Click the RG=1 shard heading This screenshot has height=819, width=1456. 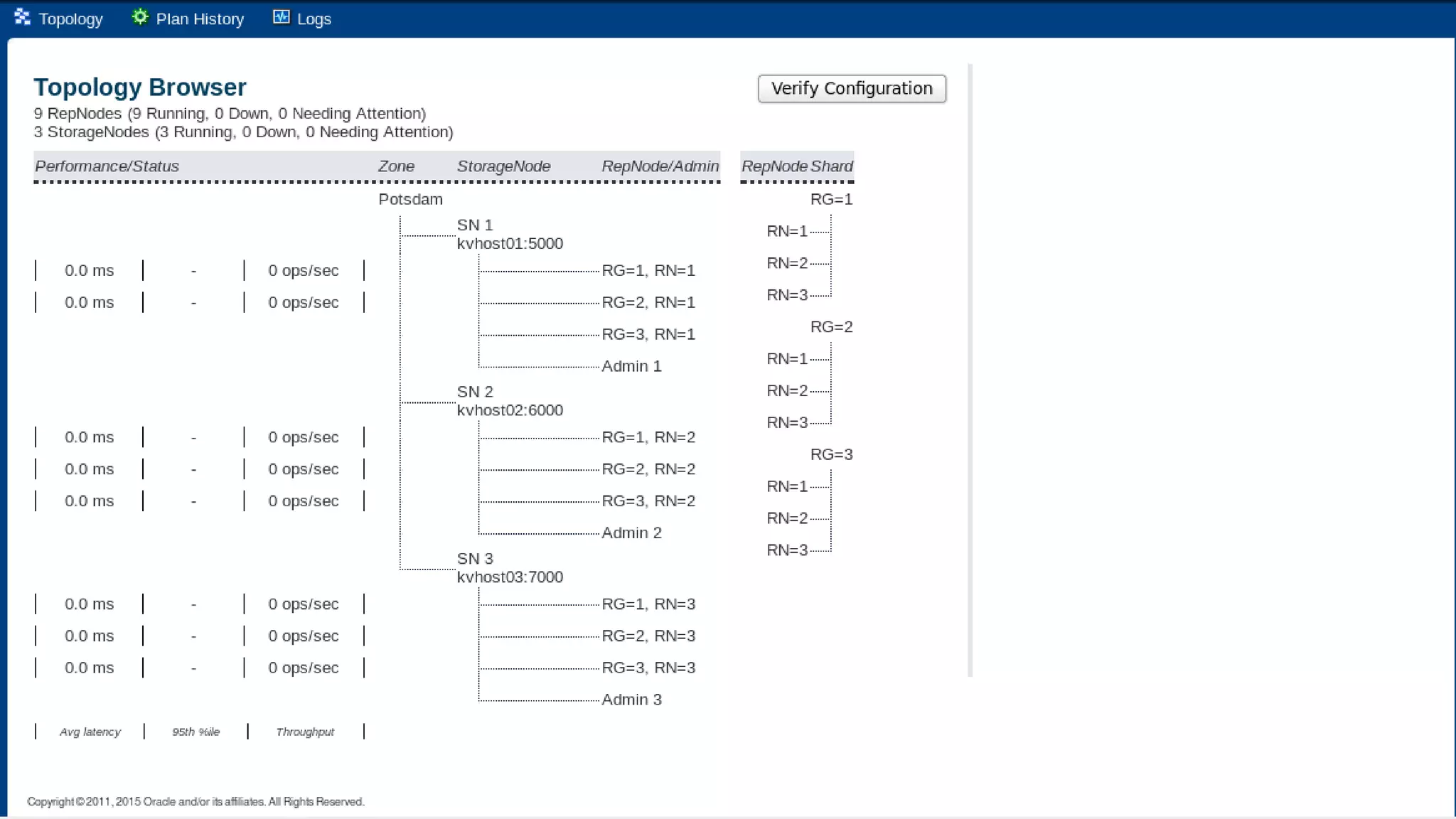point(830,199)
